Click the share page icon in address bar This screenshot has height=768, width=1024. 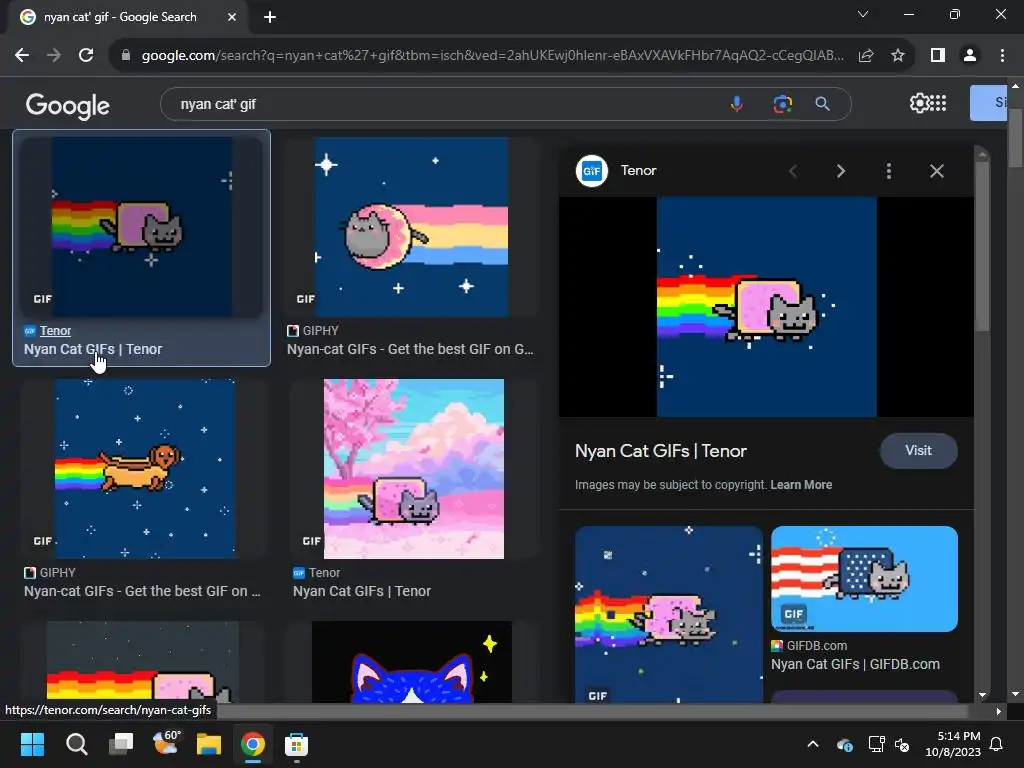[866, 56]
